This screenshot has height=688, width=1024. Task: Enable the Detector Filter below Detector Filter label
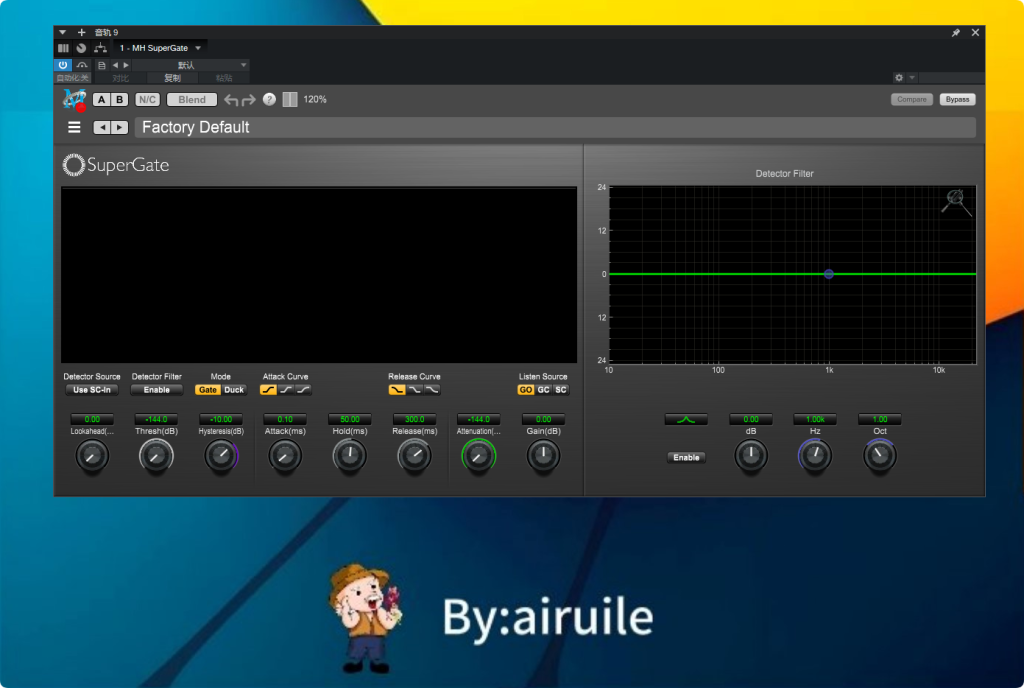point(157,390)
